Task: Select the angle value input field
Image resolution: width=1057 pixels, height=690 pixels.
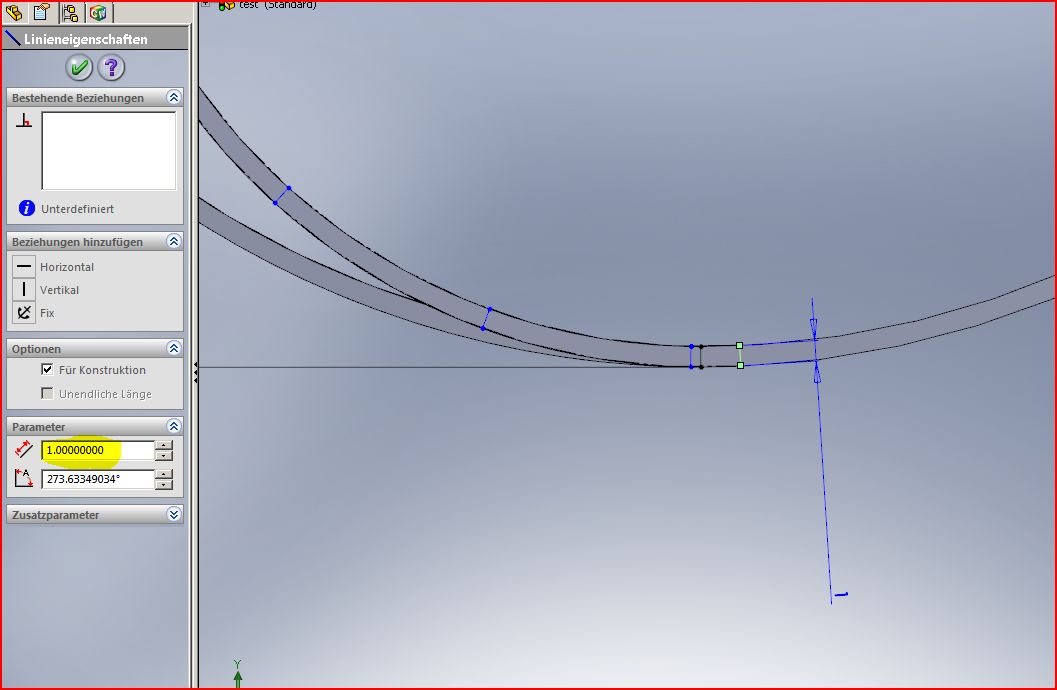Action: point(98,479)
